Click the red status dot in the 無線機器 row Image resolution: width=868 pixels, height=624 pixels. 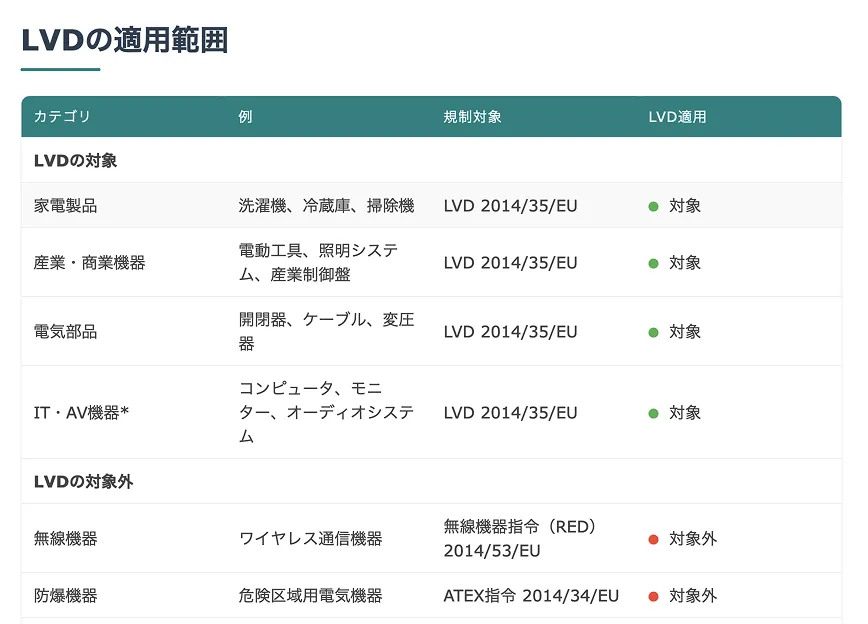click(x=653, y=539)
